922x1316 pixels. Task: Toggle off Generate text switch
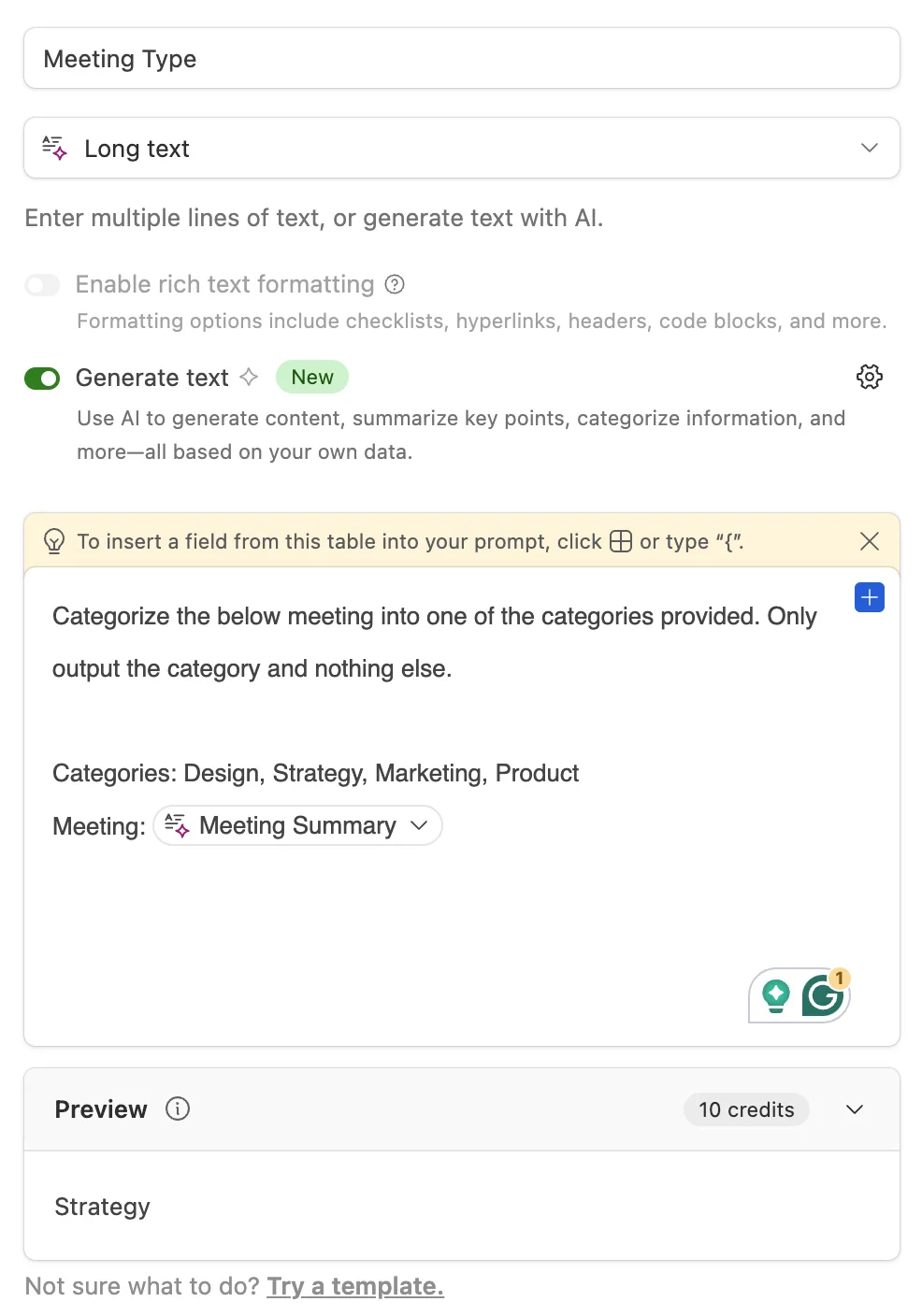42,378
